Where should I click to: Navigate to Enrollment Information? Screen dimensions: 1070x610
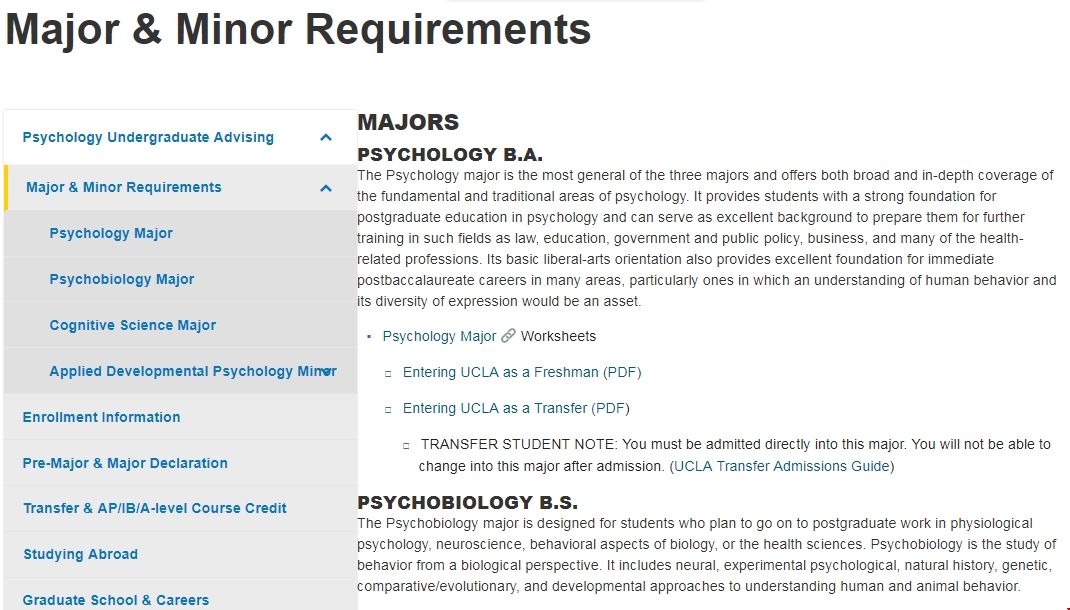coord(102,417)
